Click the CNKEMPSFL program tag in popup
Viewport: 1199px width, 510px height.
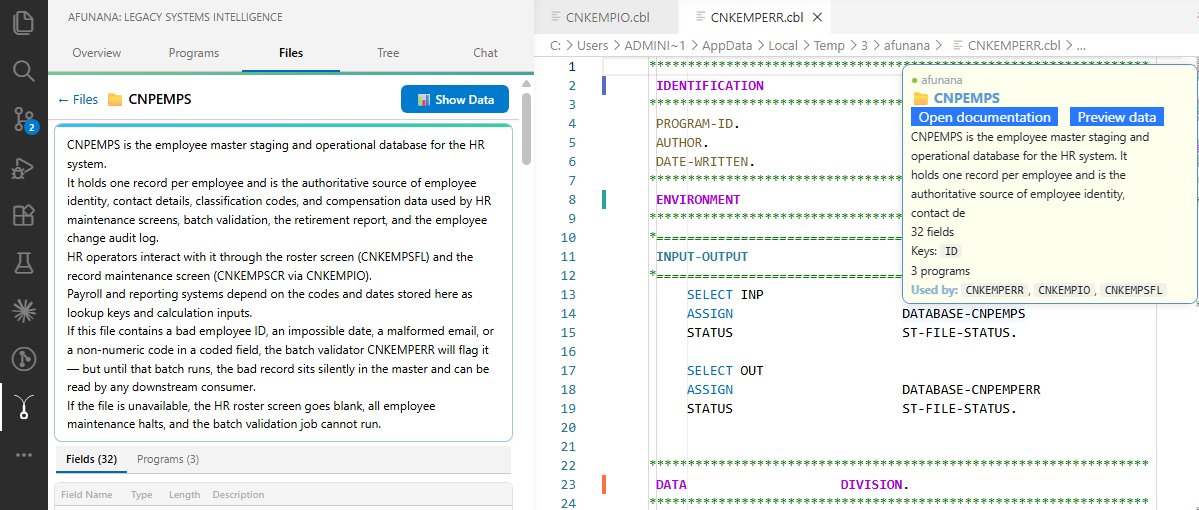coord(1134,291)
